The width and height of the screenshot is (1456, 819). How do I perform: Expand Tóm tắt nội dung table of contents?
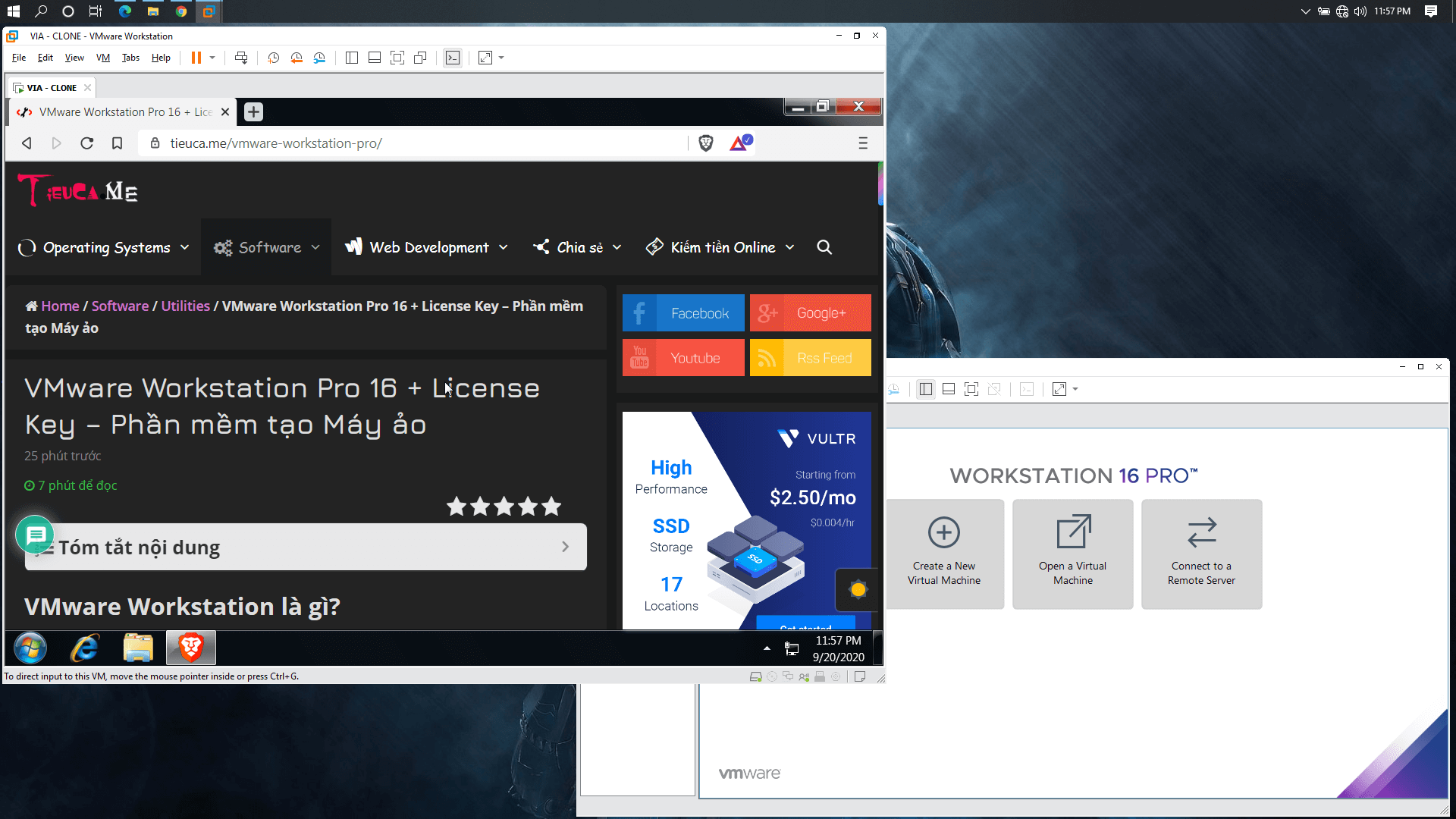(x=306, y=547)
